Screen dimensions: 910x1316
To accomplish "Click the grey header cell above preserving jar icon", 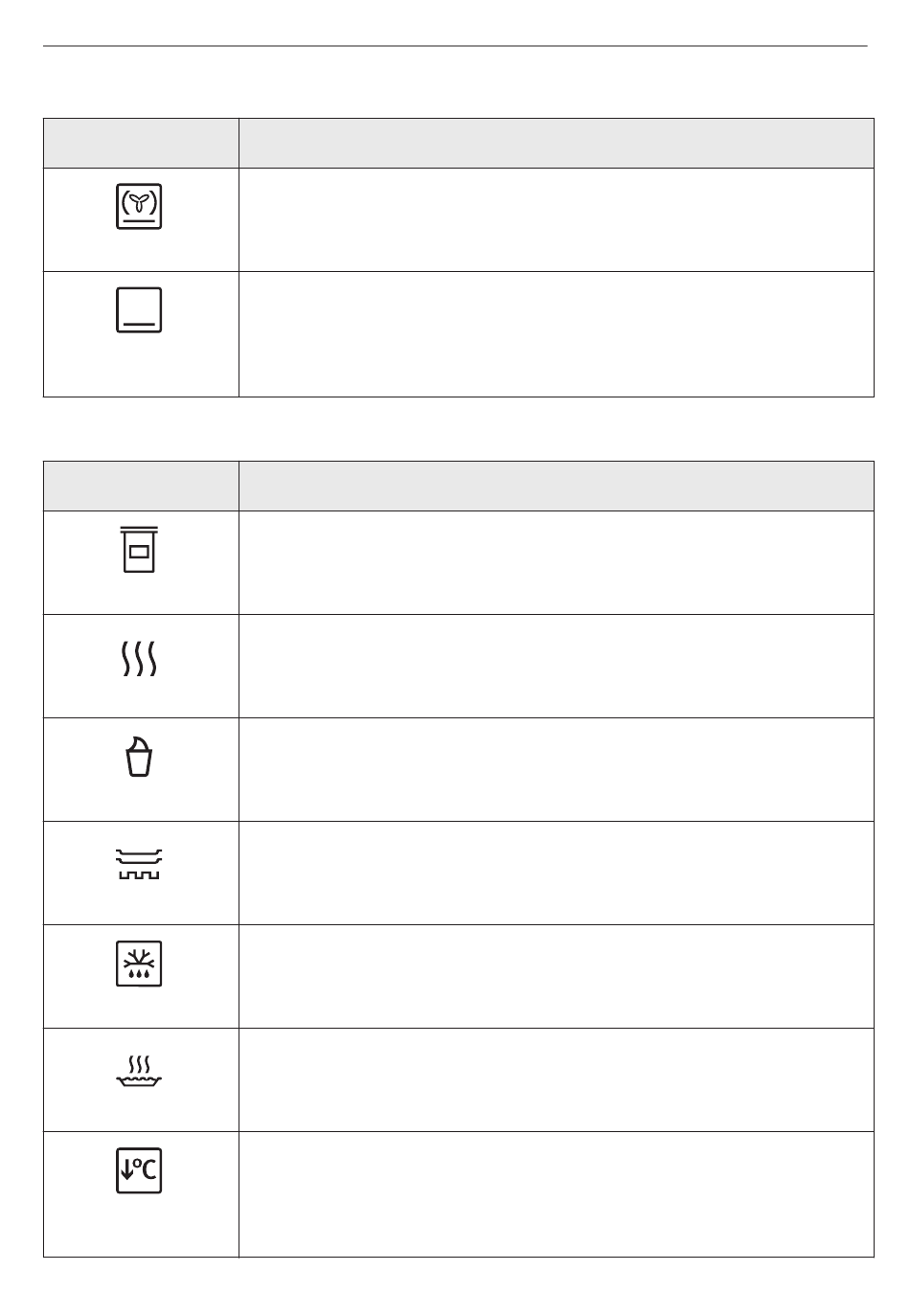I will pyautogui.click(x=141, y=486).
